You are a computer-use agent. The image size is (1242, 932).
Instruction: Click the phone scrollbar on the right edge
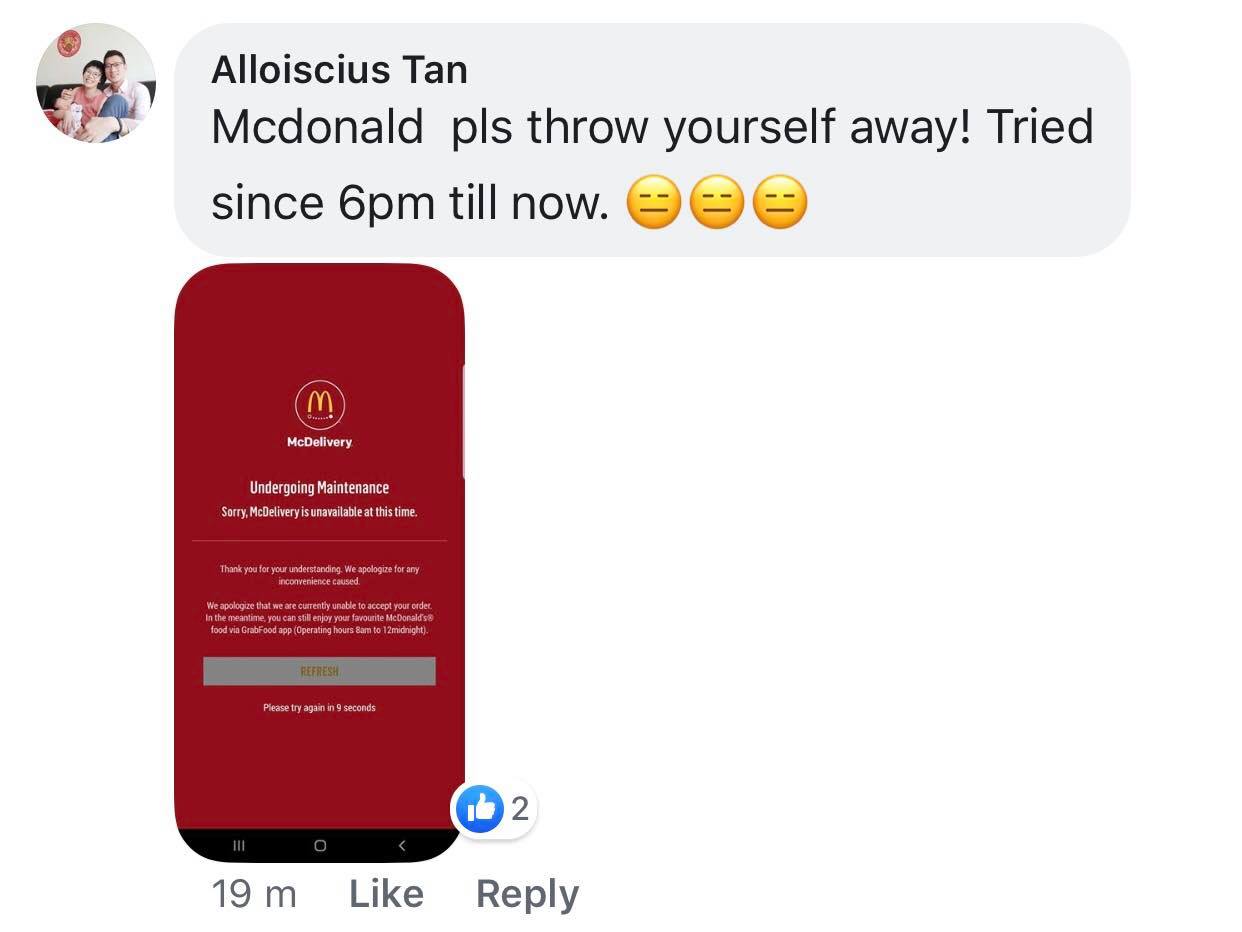462,421
